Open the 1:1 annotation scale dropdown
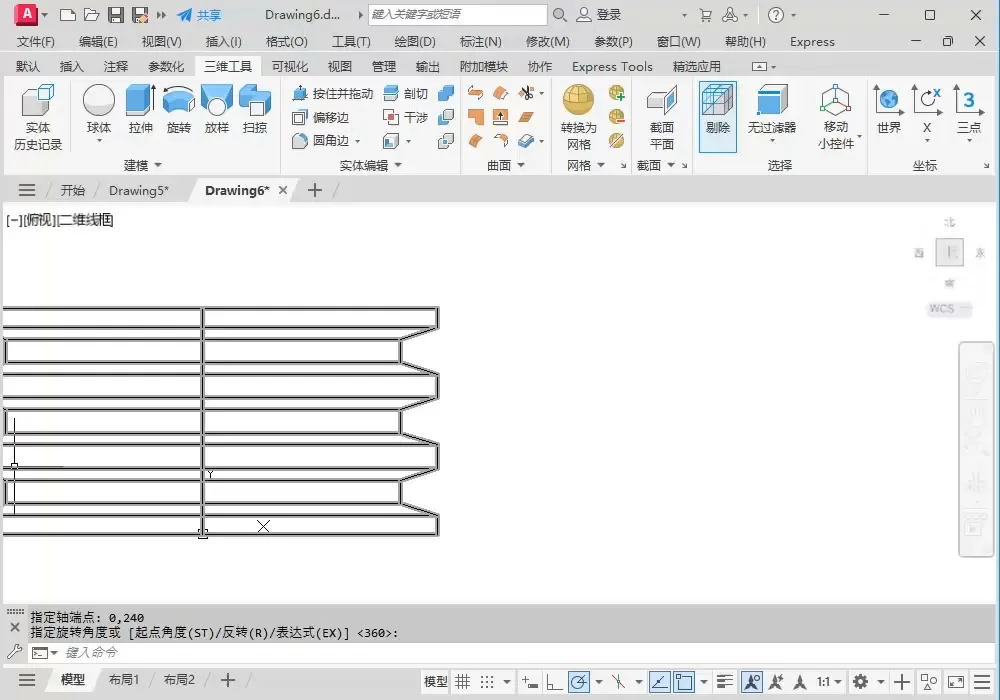 click(829, 681)
